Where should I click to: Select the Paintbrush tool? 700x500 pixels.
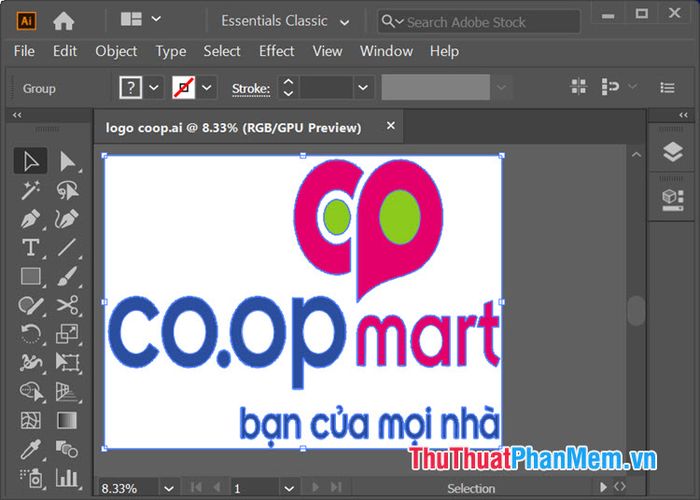click(x=67, y=276)
